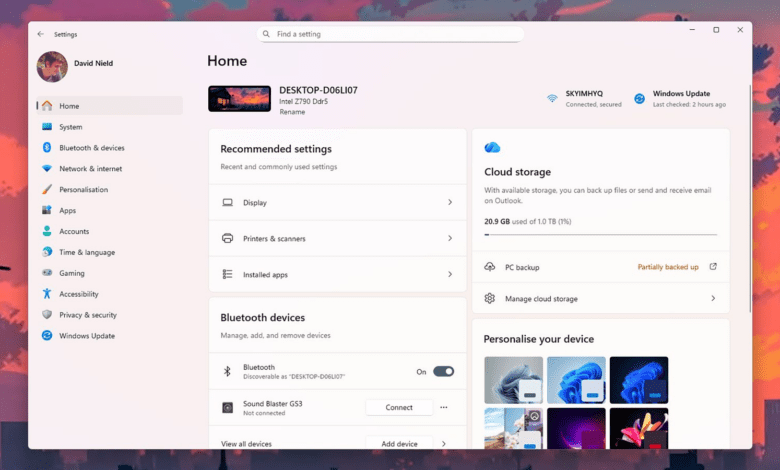780x470 pixels.
Task: Open Privacy & security page
Action: pos(109,314)
